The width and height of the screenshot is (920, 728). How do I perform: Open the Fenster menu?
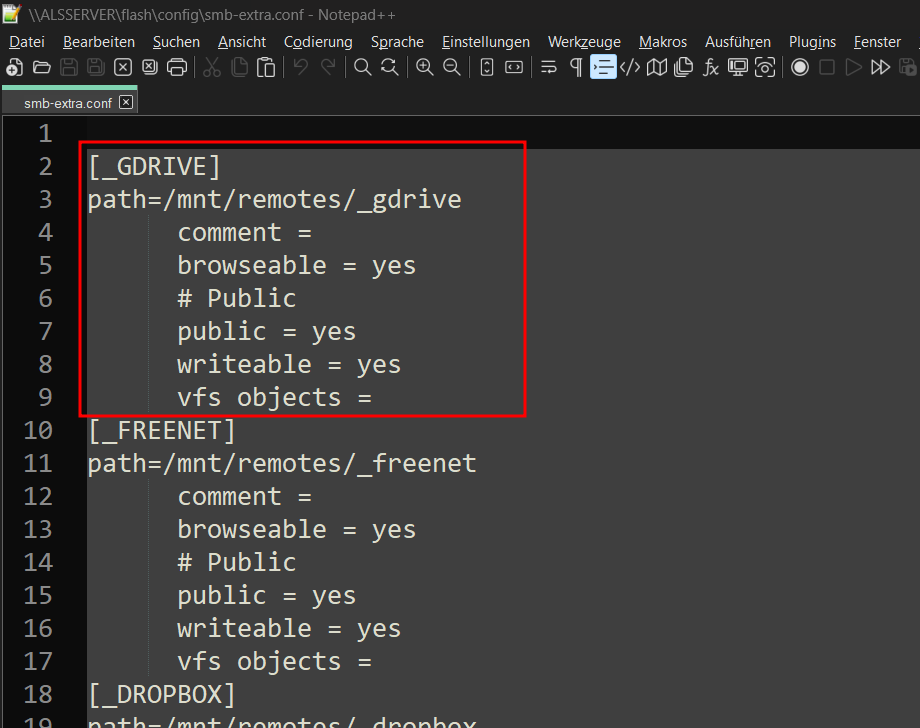[877, 42]
